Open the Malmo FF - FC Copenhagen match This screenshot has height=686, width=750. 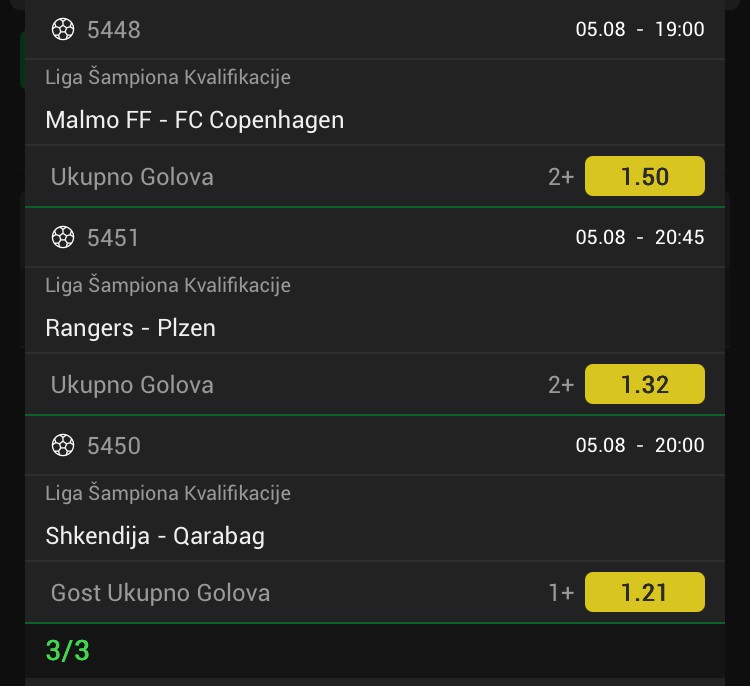(195, 120)
